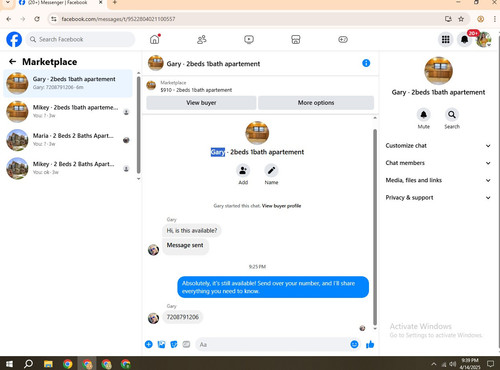Click the $910 2beds 1bath listing link
Viewport: 500px width, 370px height.
196,90
